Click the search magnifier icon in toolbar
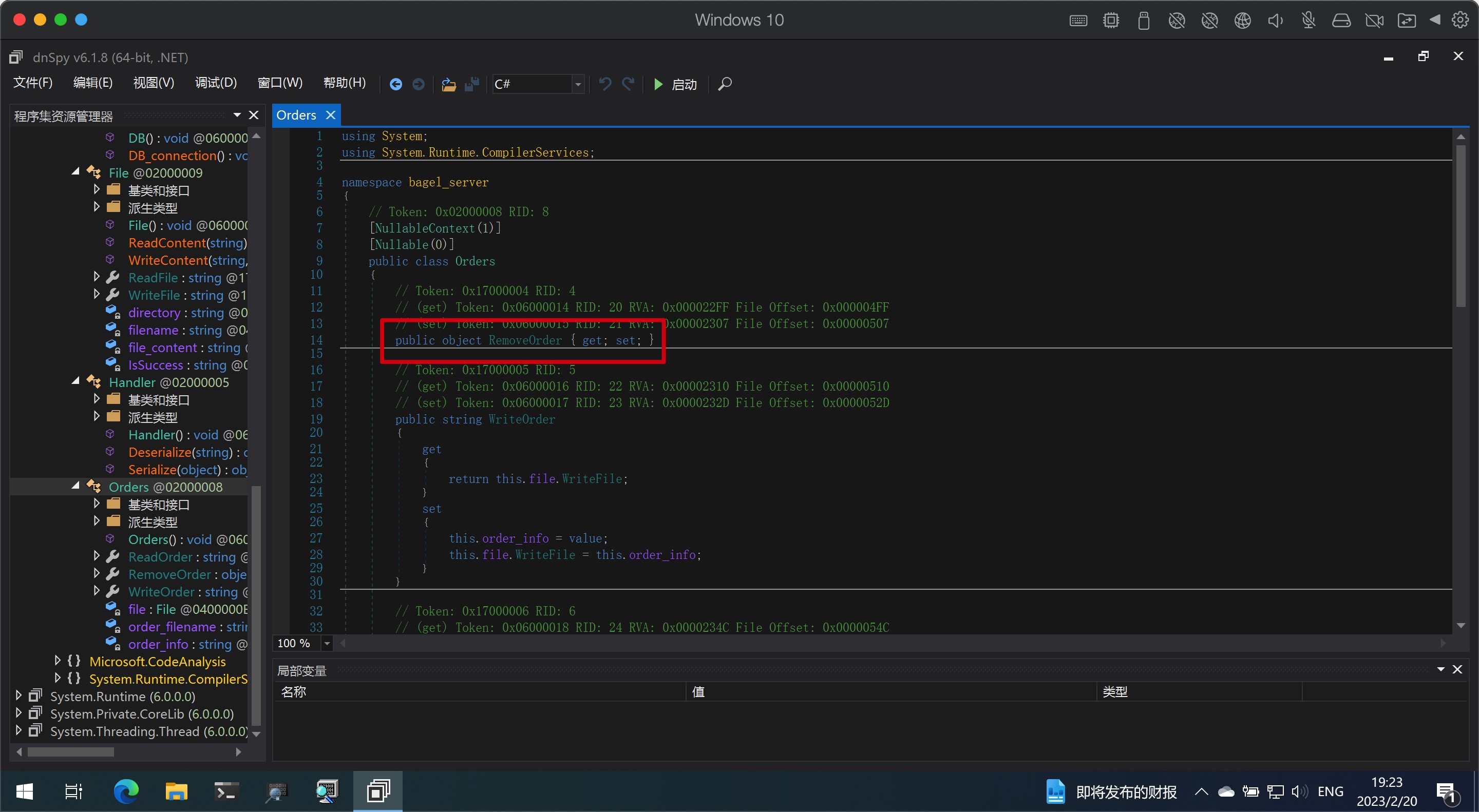 click(x=725, y=84)
